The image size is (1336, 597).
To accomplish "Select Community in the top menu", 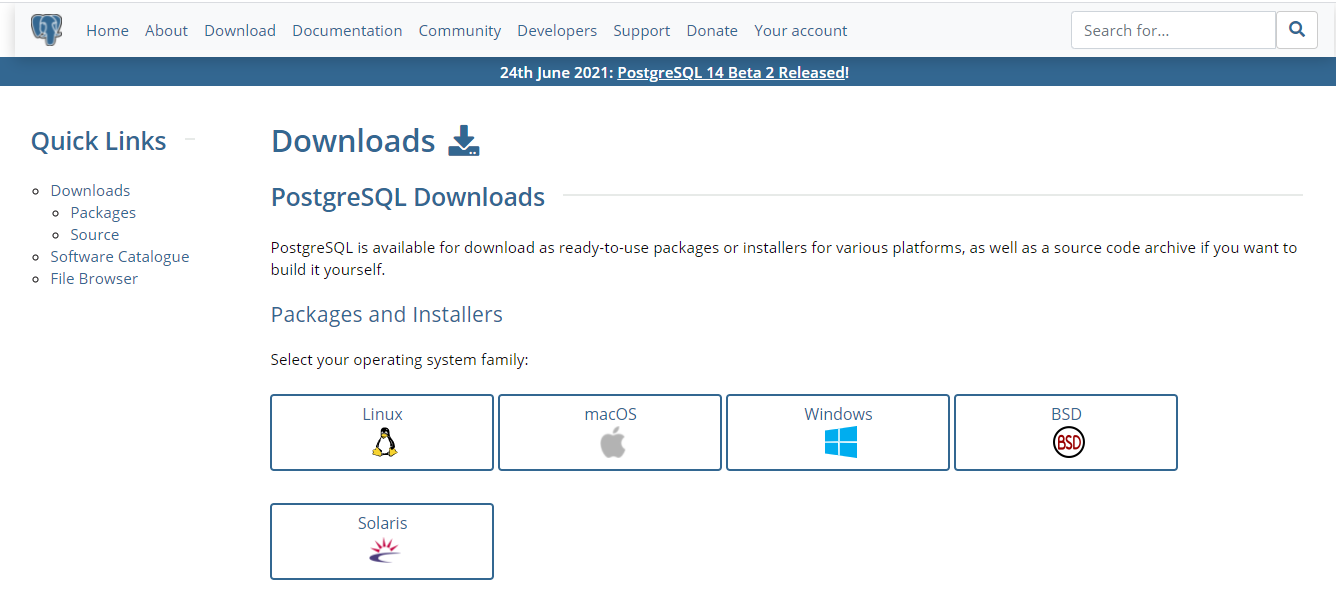I will coord(460,31).
